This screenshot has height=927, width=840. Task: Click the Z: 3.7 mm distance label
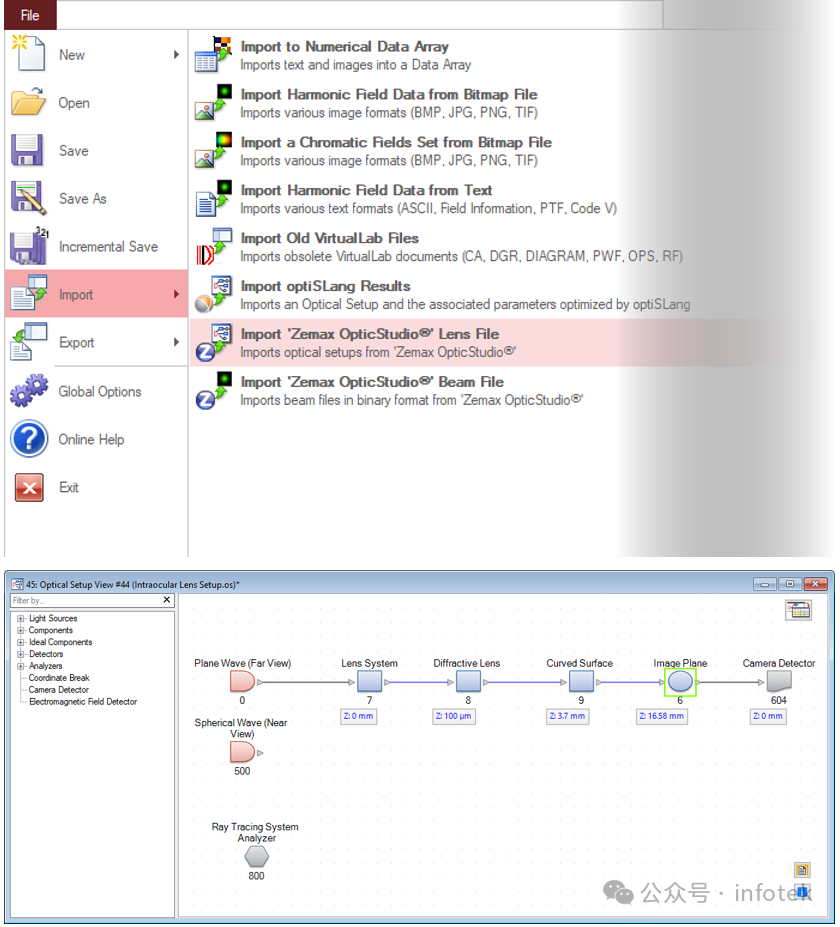coord(567,716)
